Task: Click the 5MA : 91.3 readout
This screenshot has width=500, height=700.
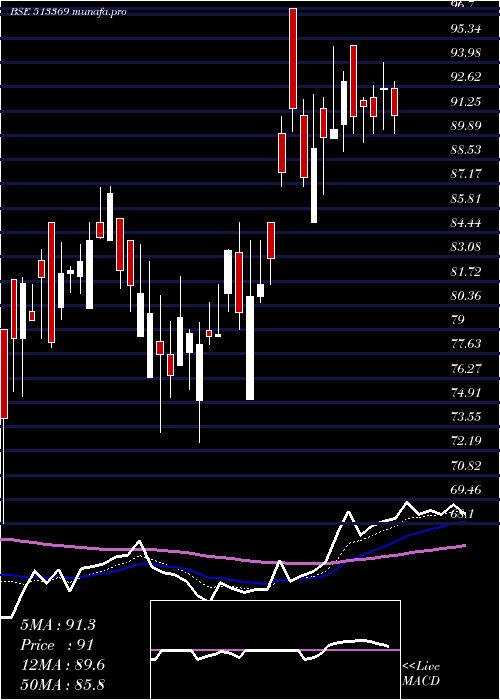Action: (x=58, y=625)
